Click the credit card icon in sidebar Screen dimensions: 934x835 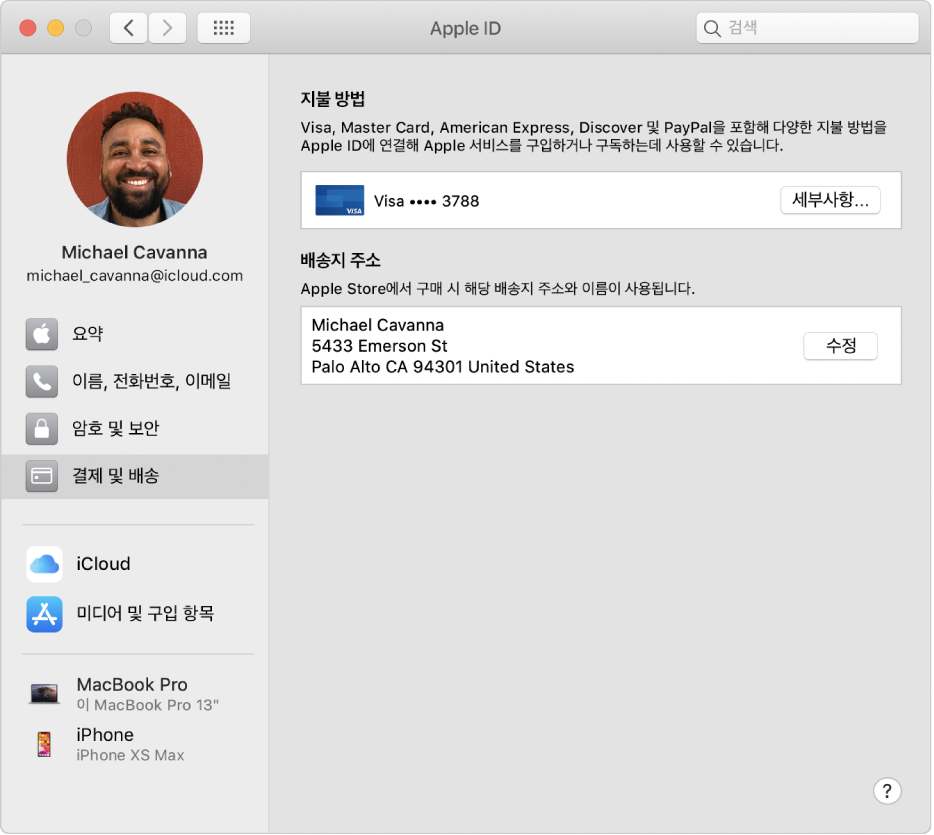tap(42, 476)
